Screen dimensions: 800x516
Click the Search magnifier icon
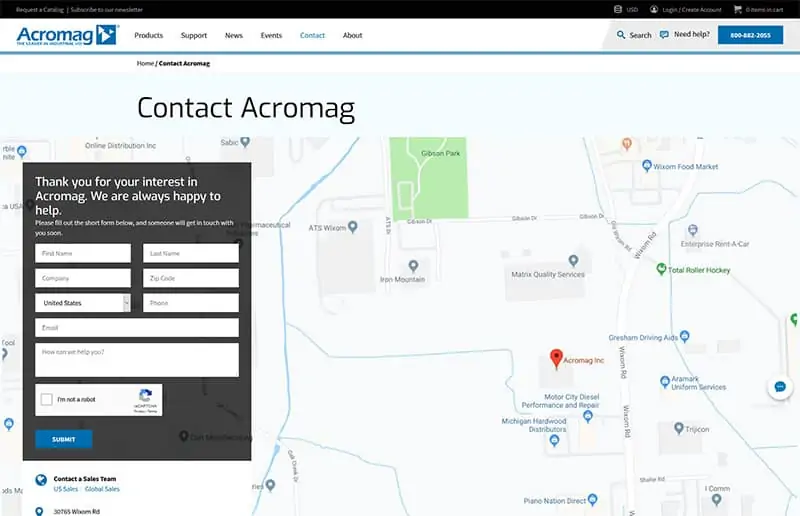[621, 35]
